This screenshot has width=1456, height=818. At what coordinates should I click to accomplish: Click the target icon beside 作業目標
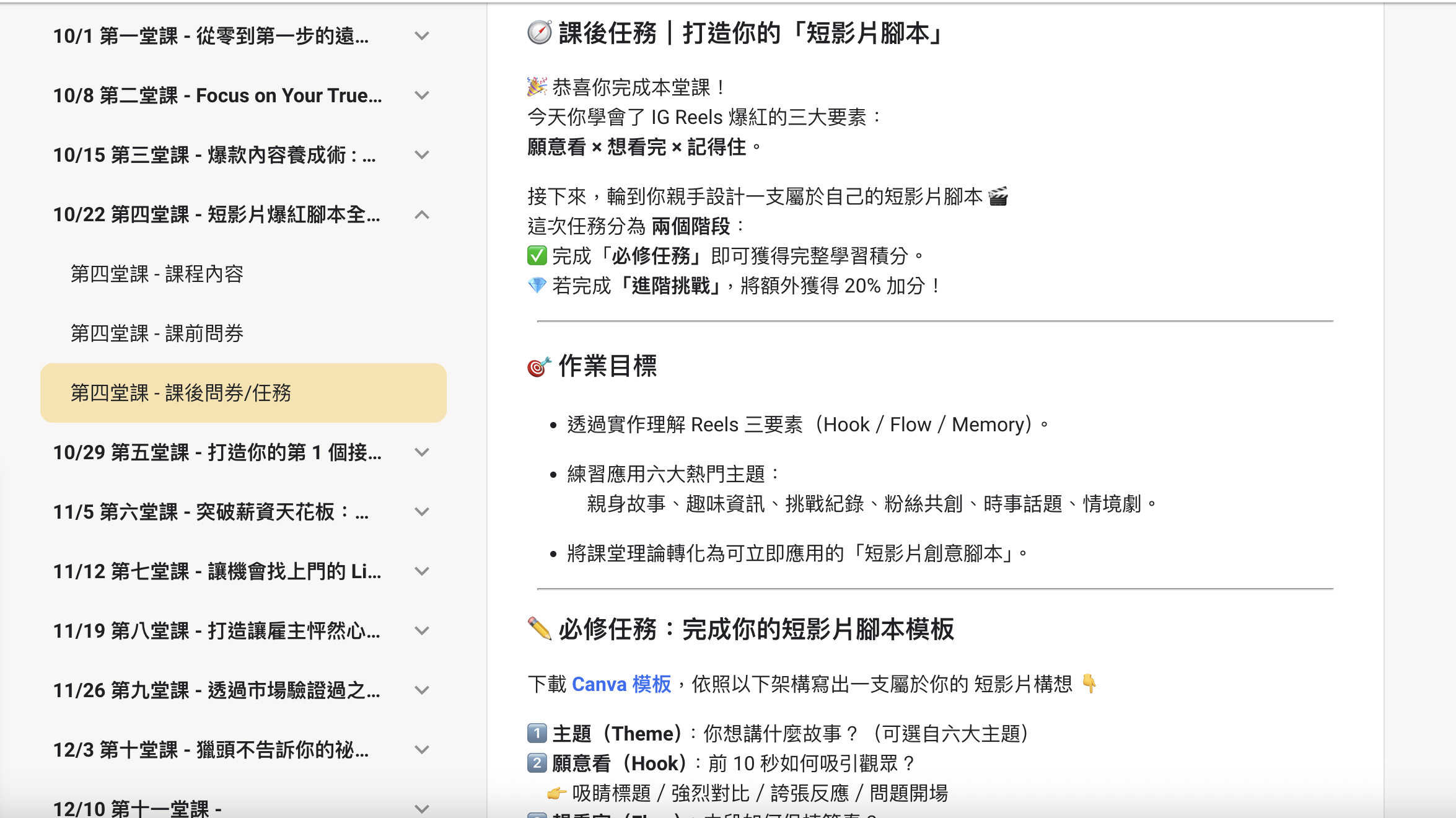coord(538,367)
